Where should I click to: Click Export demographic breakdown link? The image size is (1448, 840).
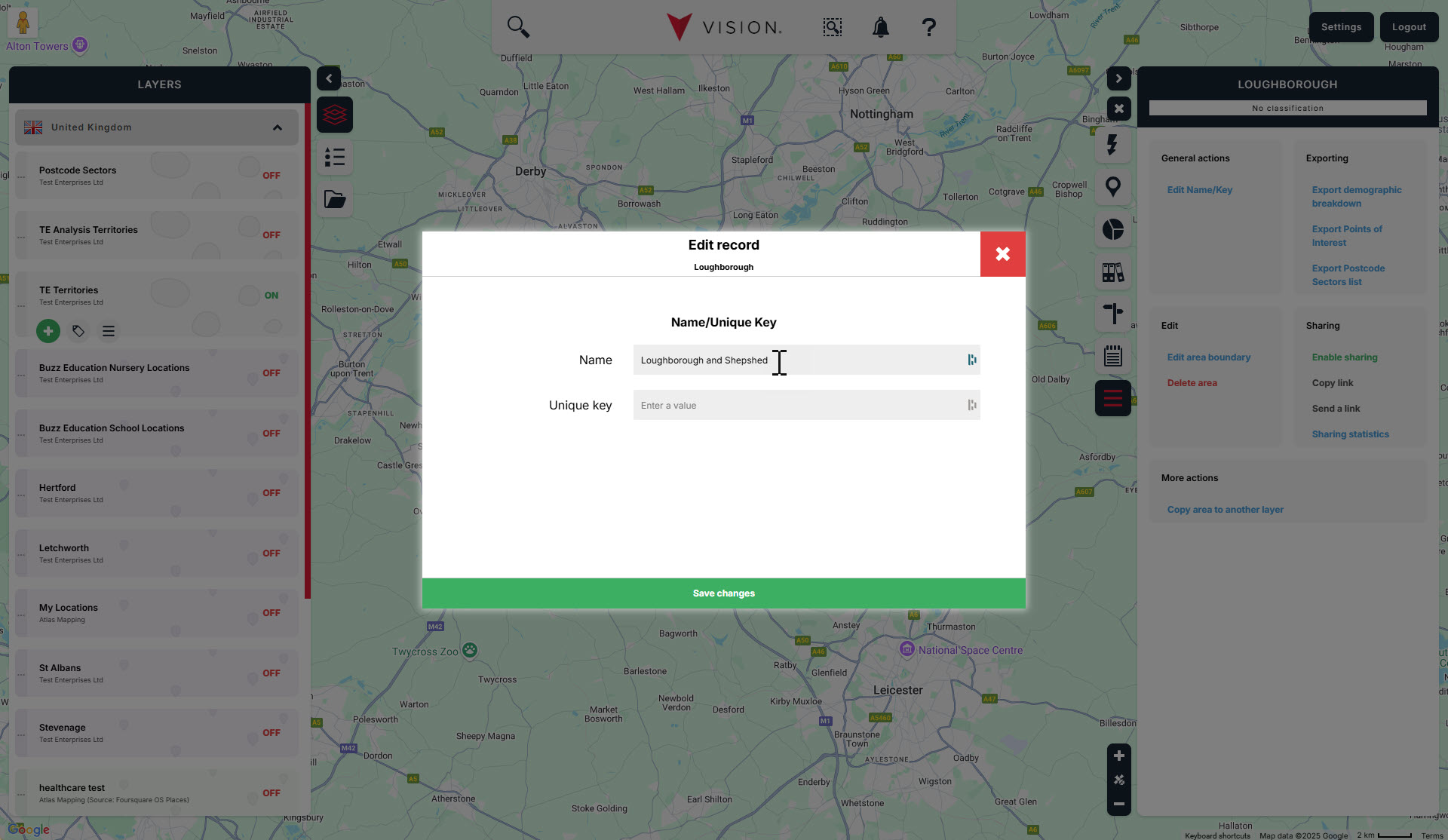point(1357,197)
